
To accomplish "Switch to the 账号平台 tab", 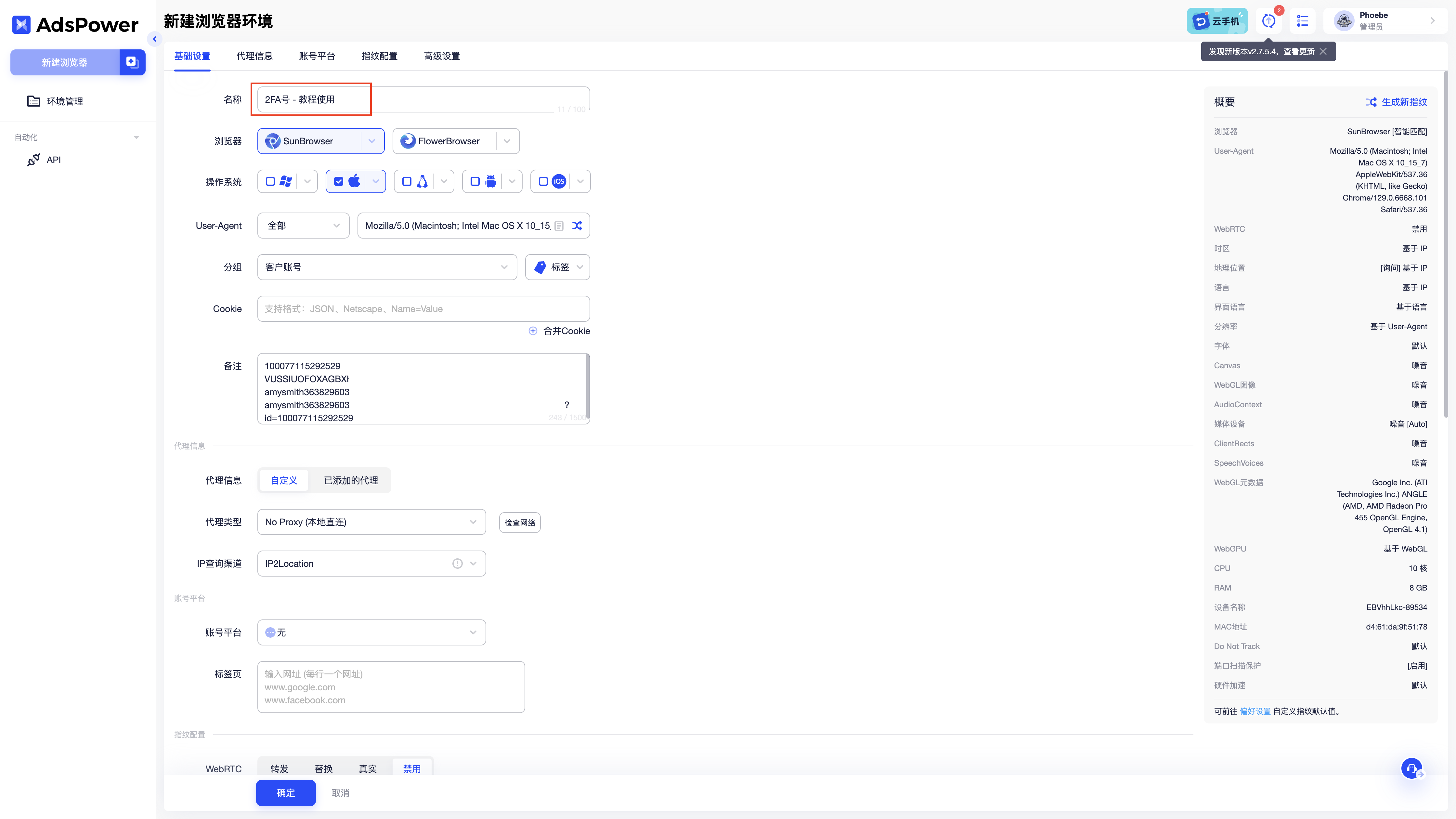I will point(317,56).
